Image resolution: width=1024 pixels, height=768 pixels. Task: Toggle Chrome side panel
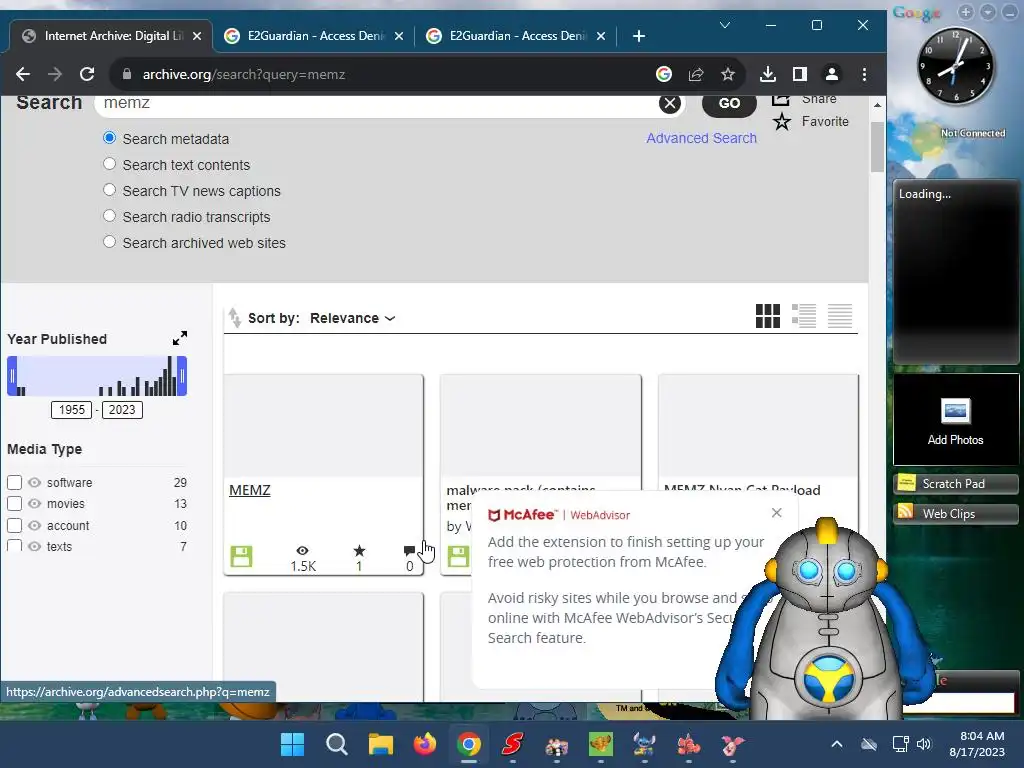coord(799,74)
